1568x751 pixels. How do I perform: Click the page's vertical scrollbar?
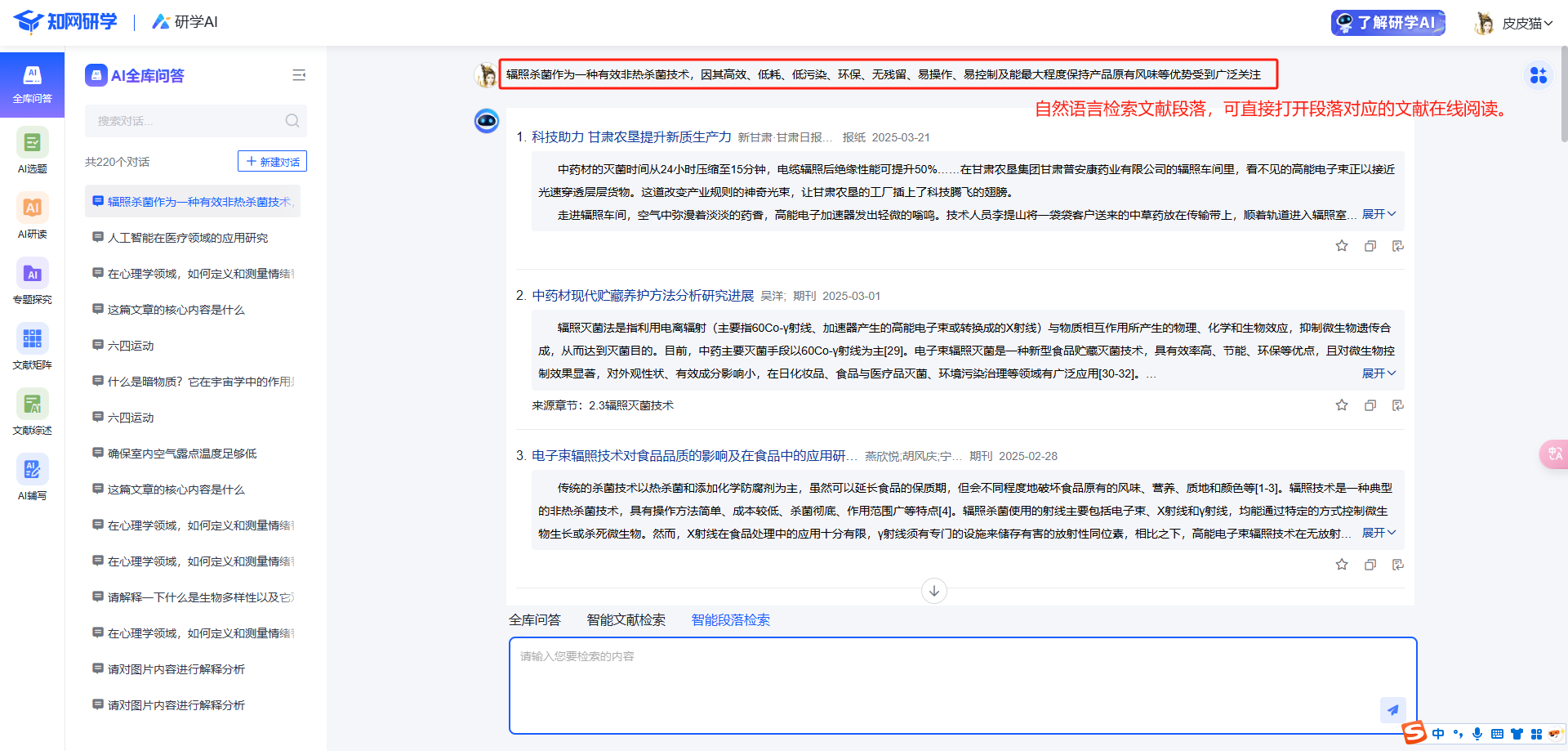click(1563, 98)
